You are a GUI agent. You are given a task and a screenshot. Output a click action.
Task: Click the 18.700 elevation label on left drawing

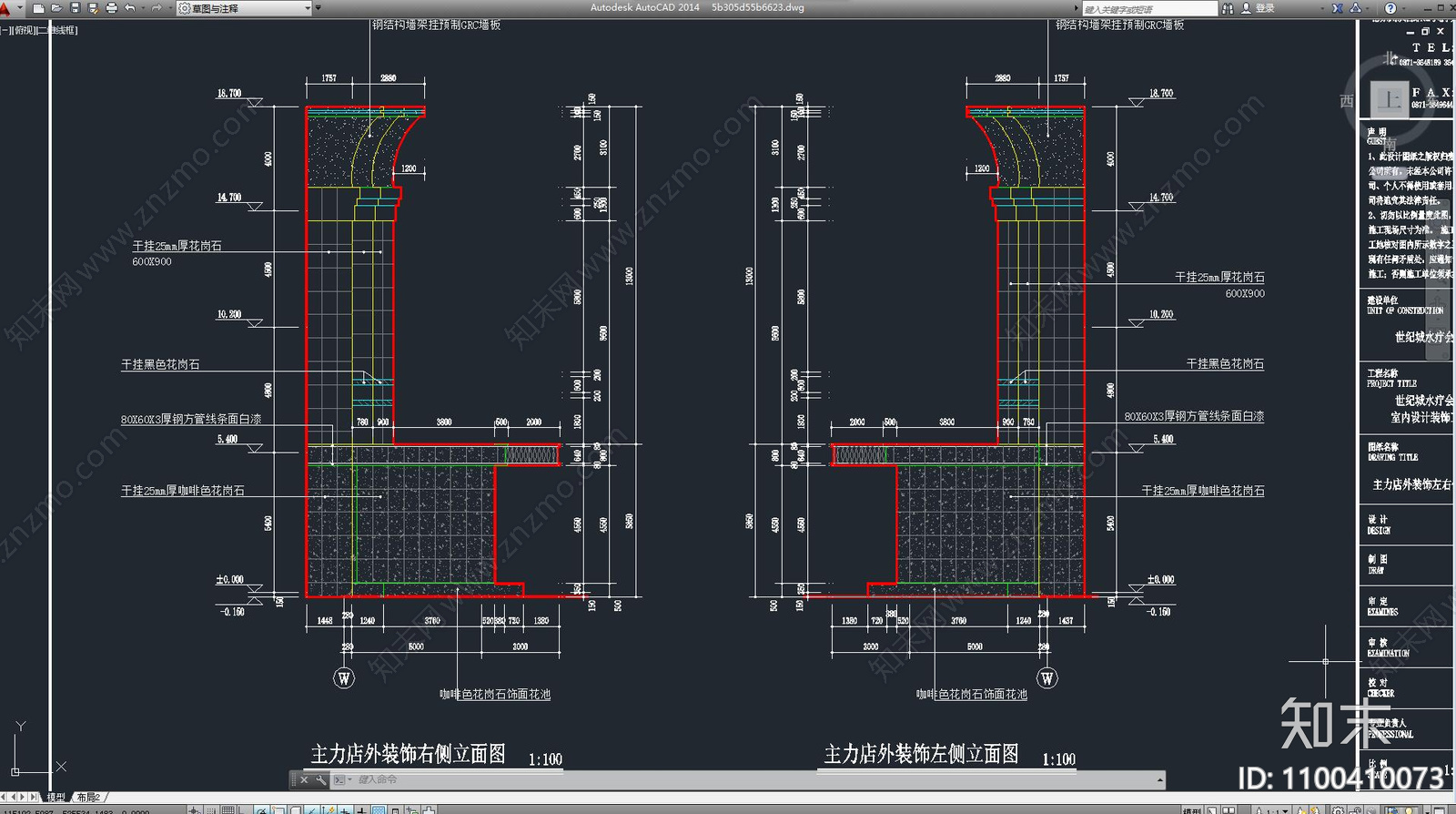pyautogui.click(x=229, y=93)
